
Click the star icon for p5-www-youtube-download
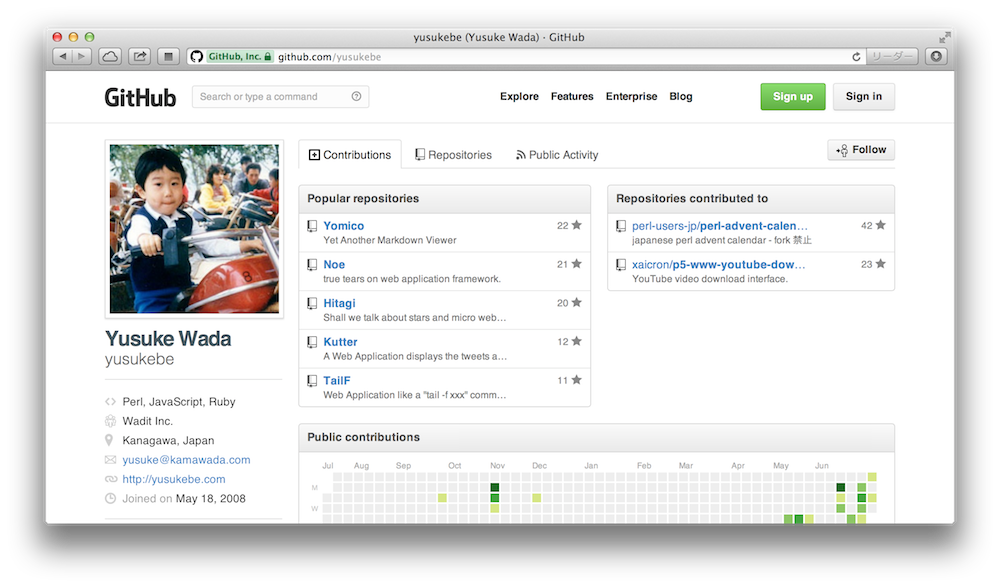point(881,264)
